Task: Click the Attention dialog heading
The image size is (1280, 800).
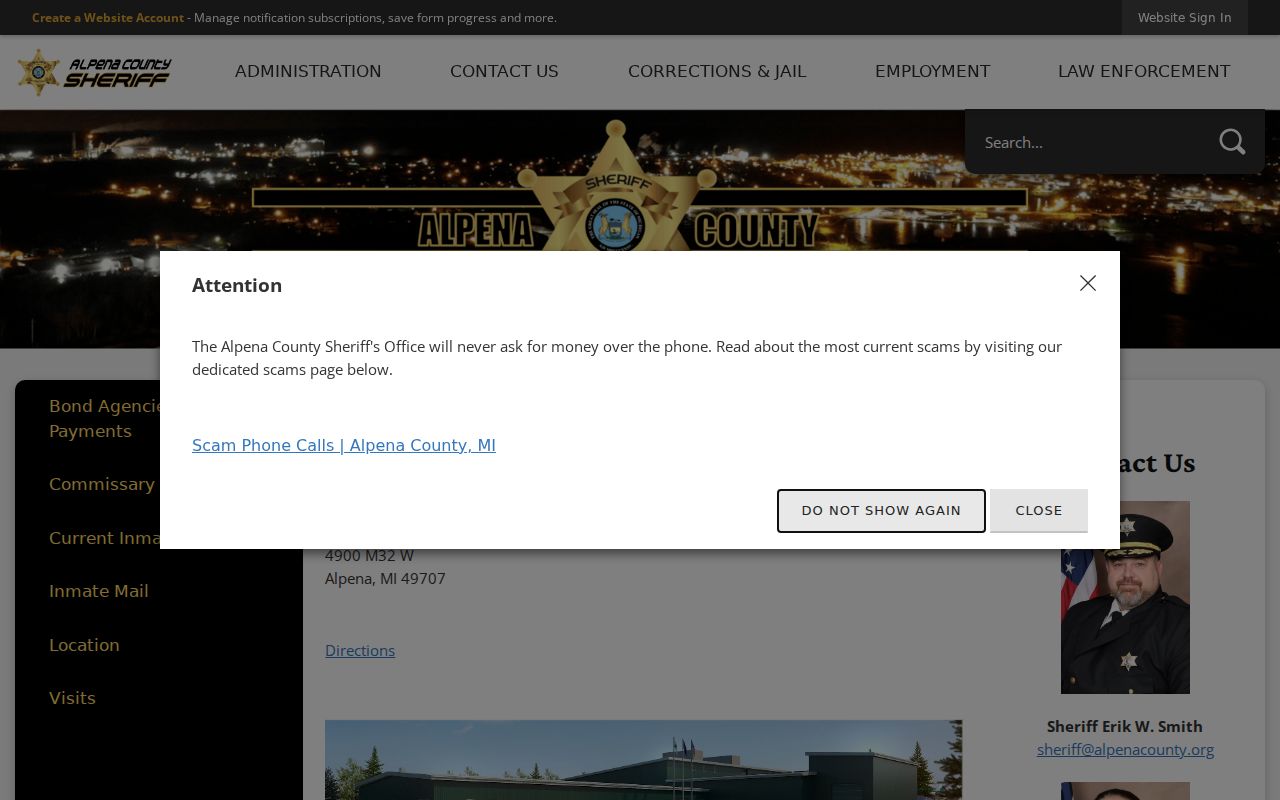Action: 237,285
